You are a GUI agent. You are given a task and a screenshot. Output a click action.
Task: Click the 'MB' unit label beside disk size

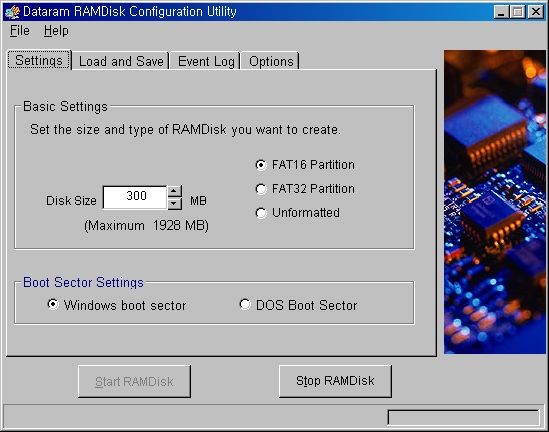click(x=198, y=201)
